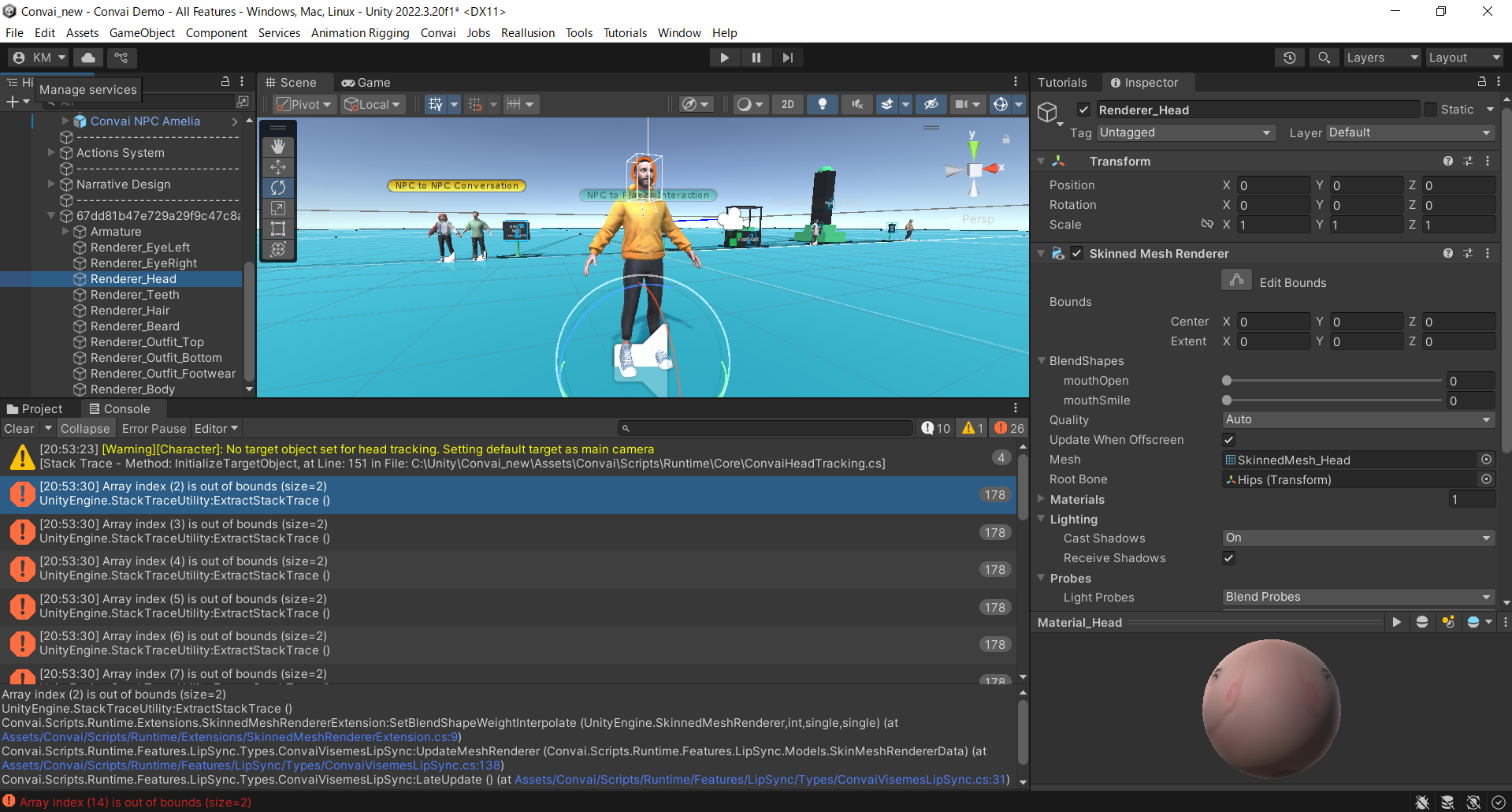This screenshot has height=812, width=1512.
Task: Click the Pause button
Action: tap(756, 58)
